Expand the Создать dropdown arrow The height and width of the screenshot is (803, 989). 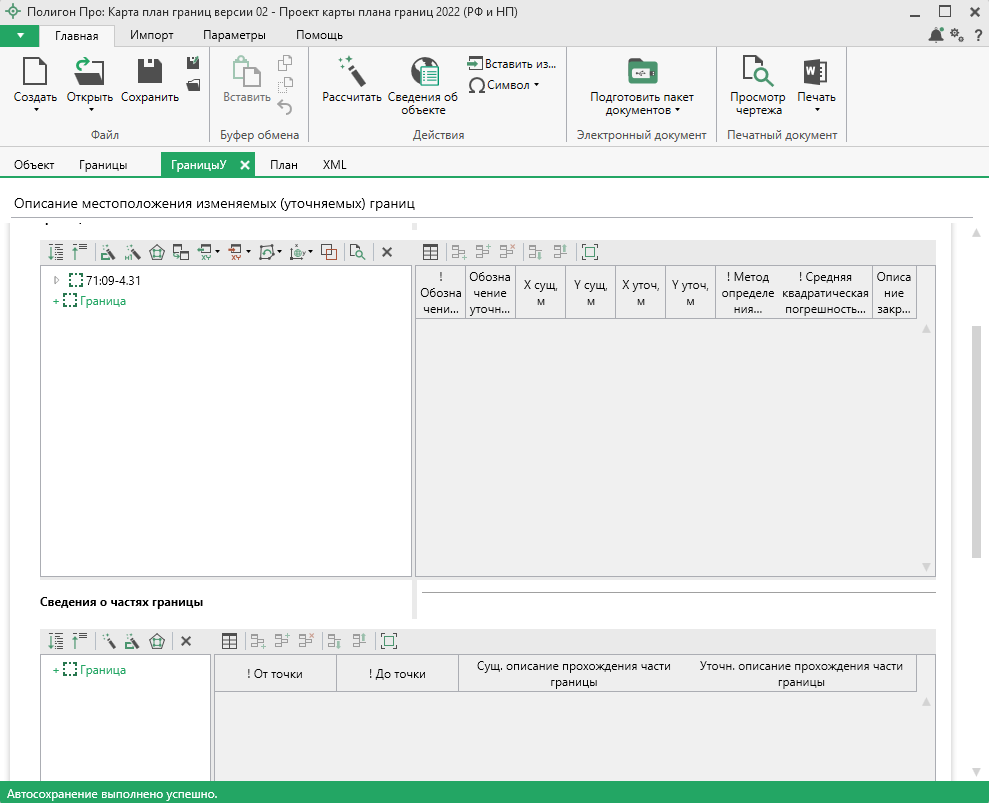click(36, 110)
